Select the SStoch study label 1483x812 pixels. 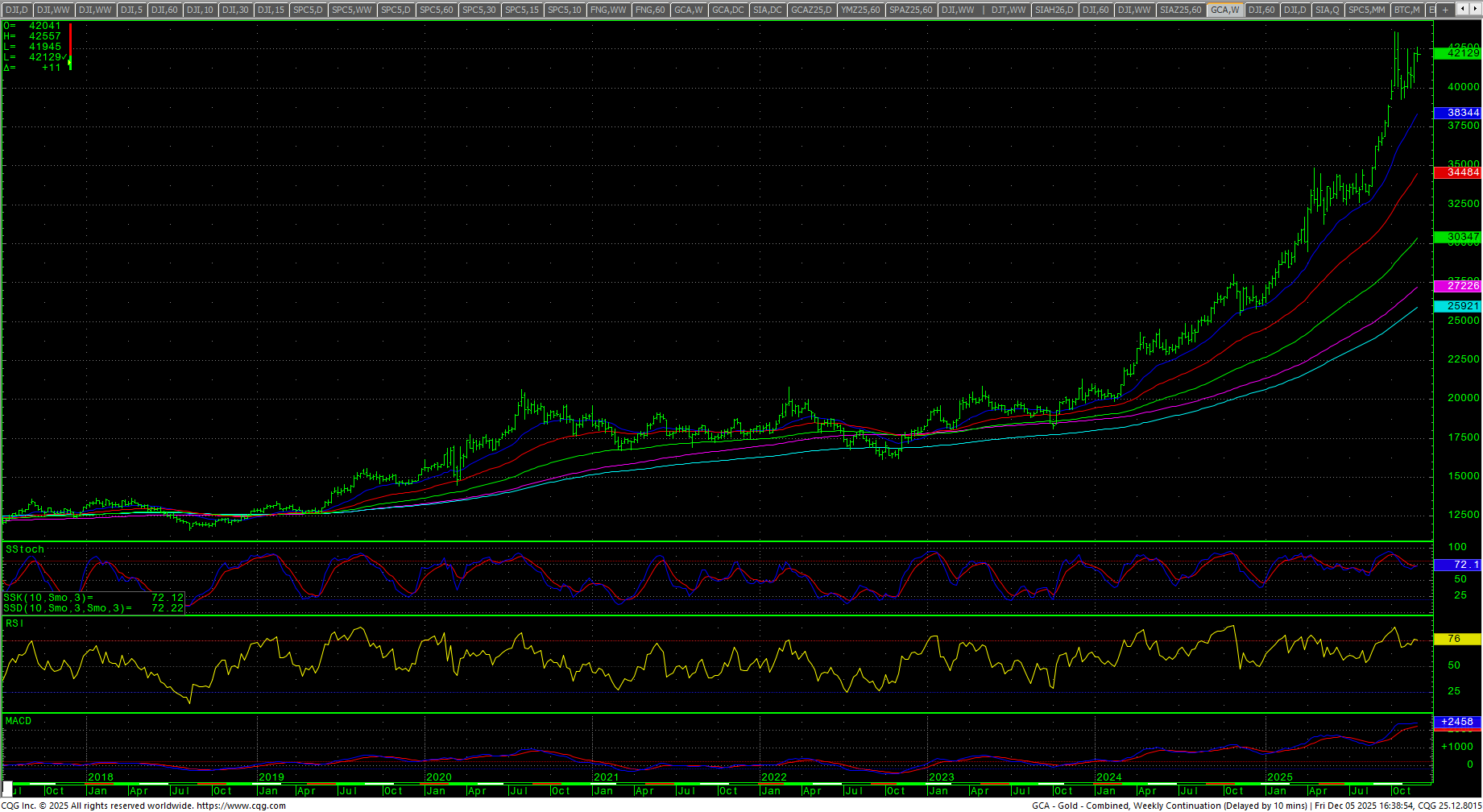click(25, 549)
